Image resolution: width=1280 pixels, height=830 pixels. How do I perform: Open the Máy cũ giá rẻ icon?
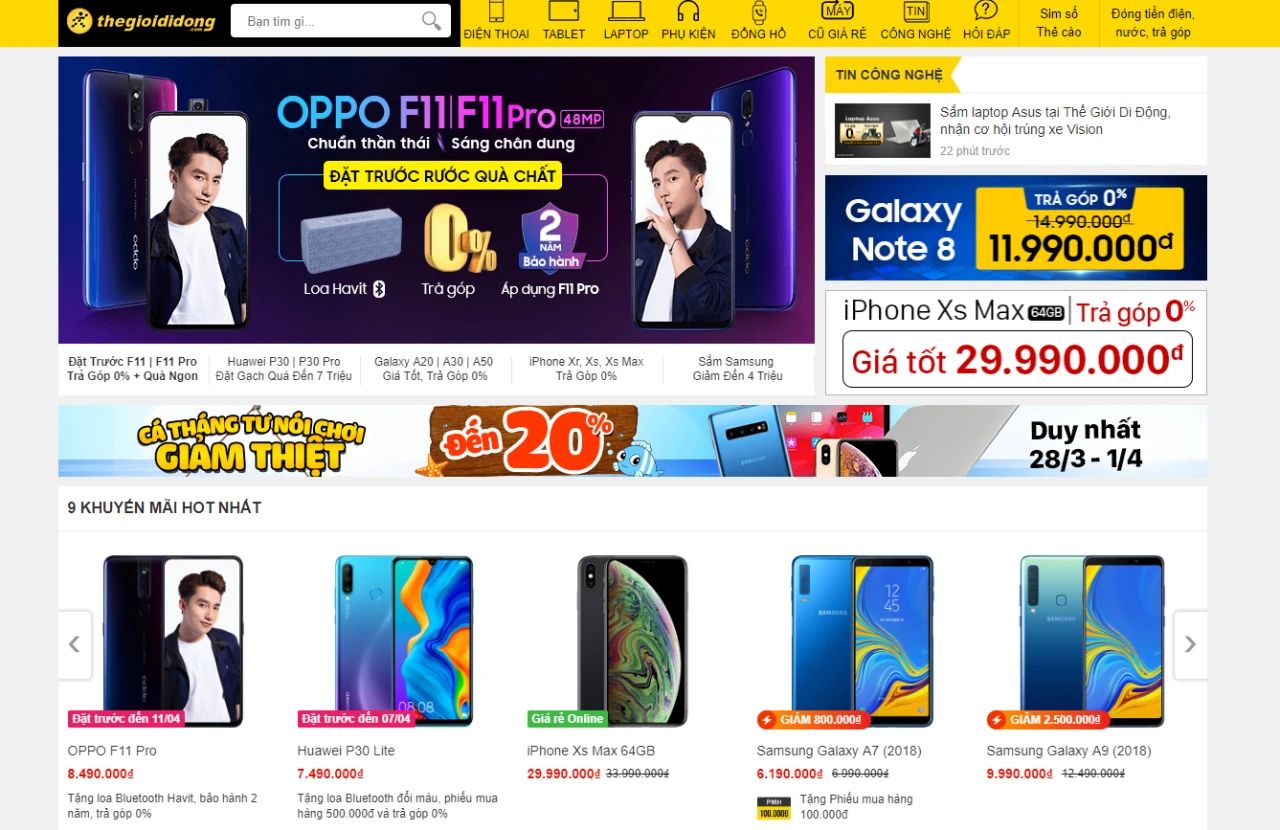point(837,11)
